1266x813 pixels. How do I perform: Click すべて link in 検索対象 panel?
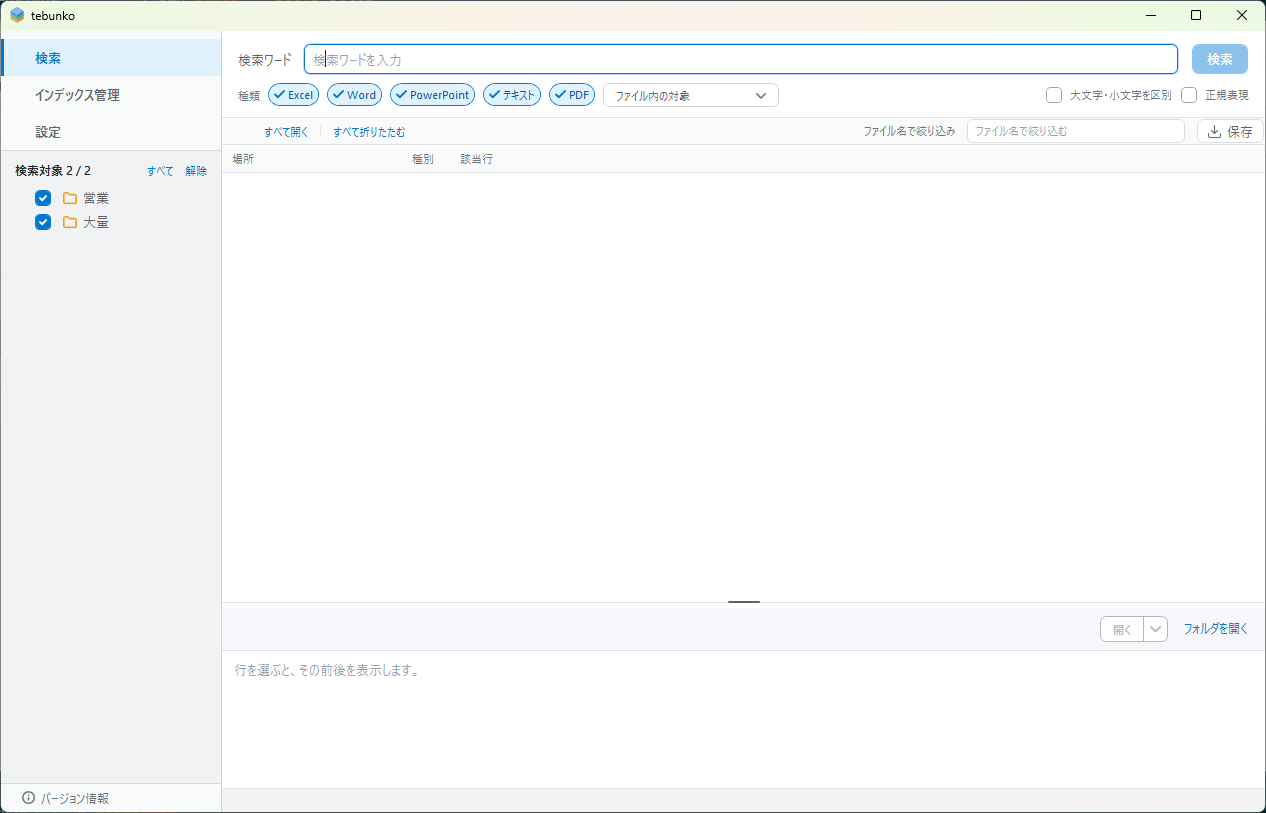coord(160,171)
